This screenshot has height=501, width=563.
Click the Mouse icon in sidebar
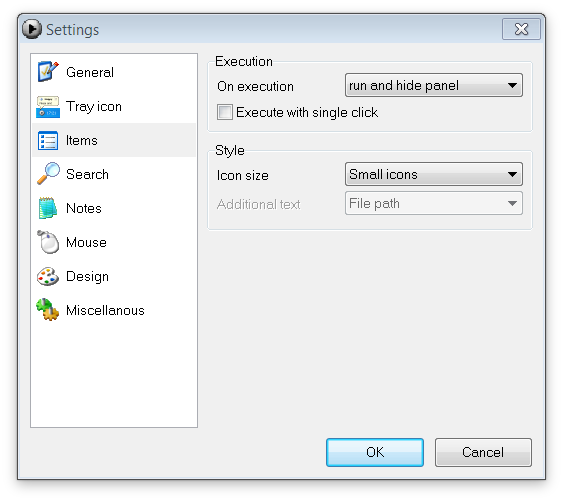coord(48,242)
